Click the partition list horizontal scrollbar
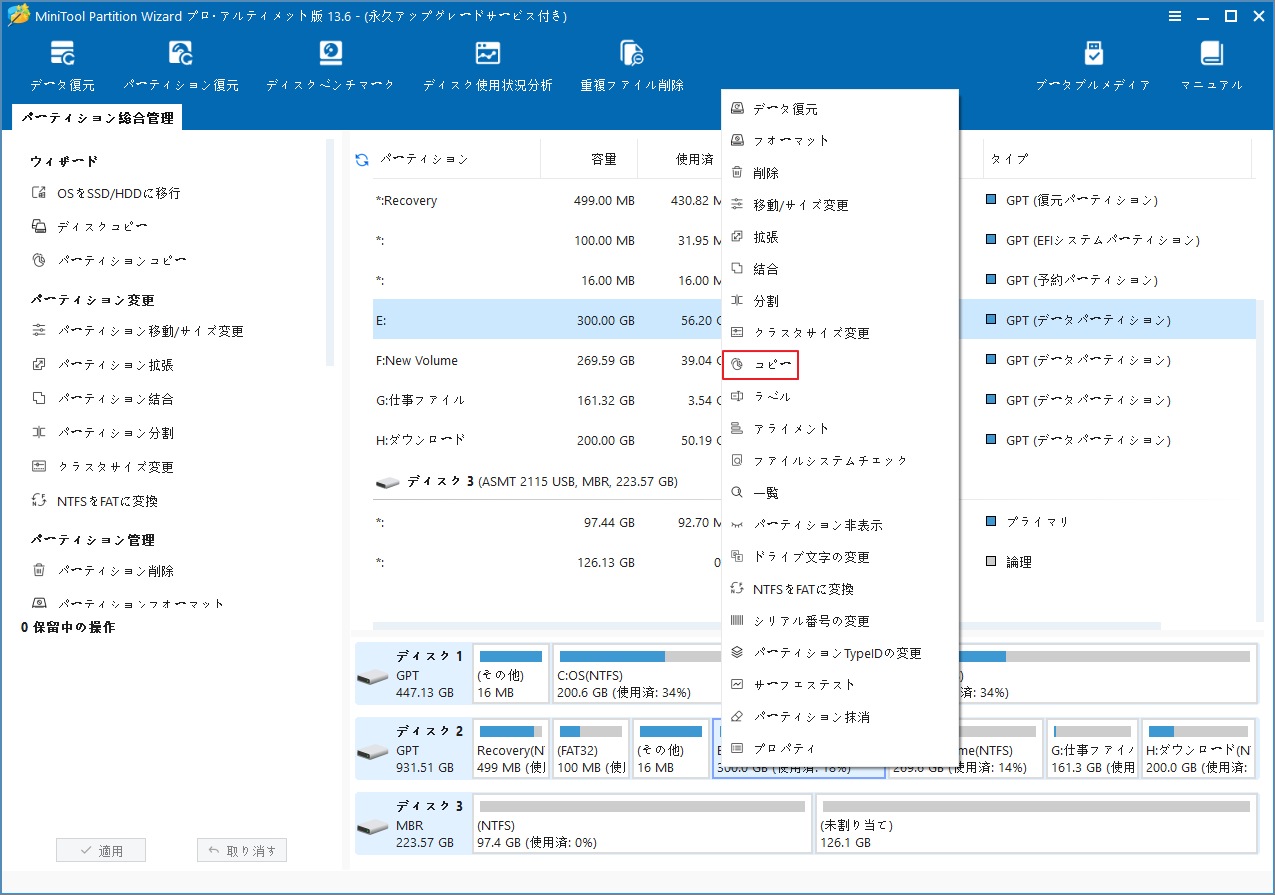The image size is (1275, 895). (x=766, y=626)
